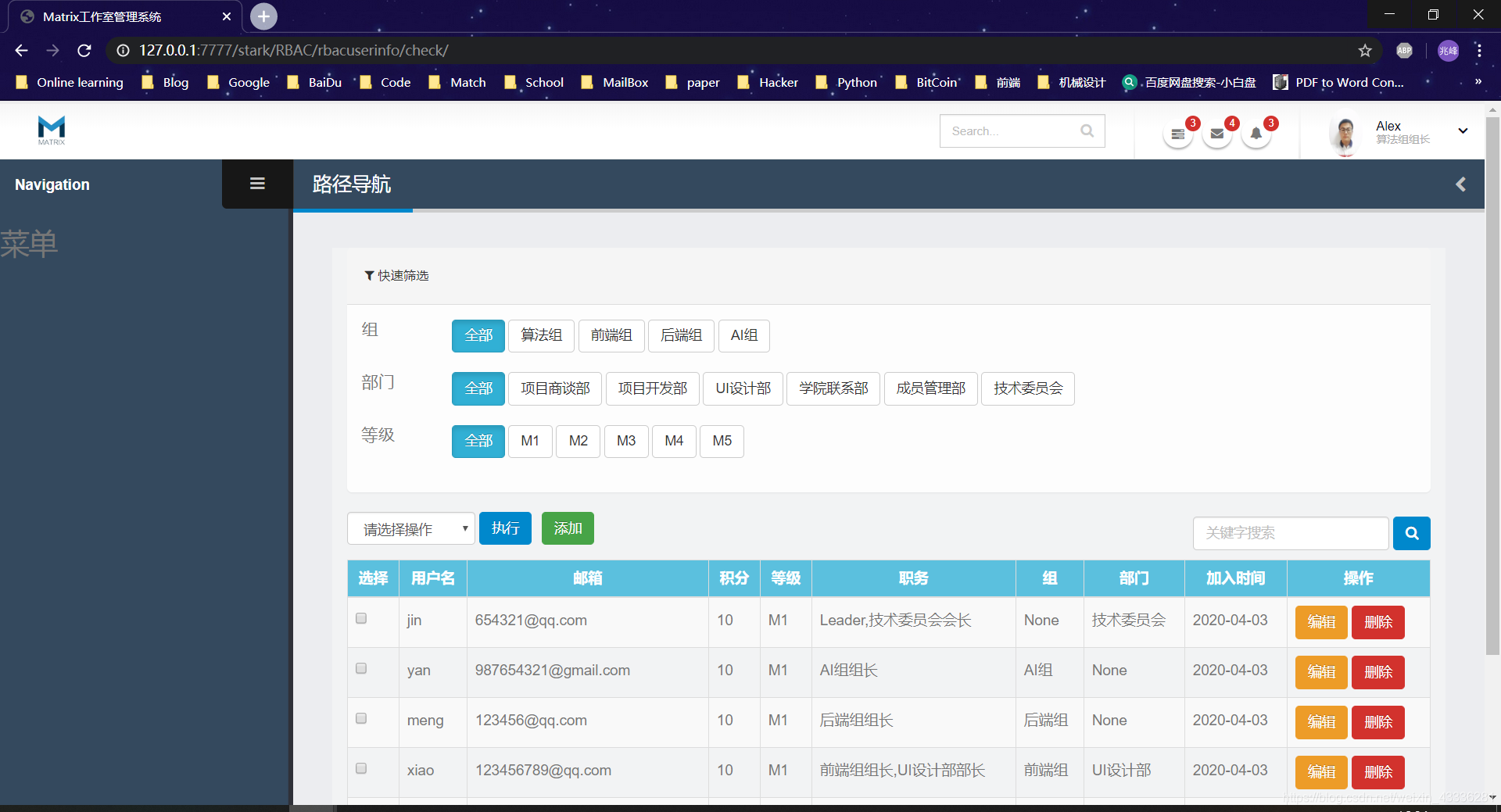Click the page vertical scrollbar

[1492, 386]
